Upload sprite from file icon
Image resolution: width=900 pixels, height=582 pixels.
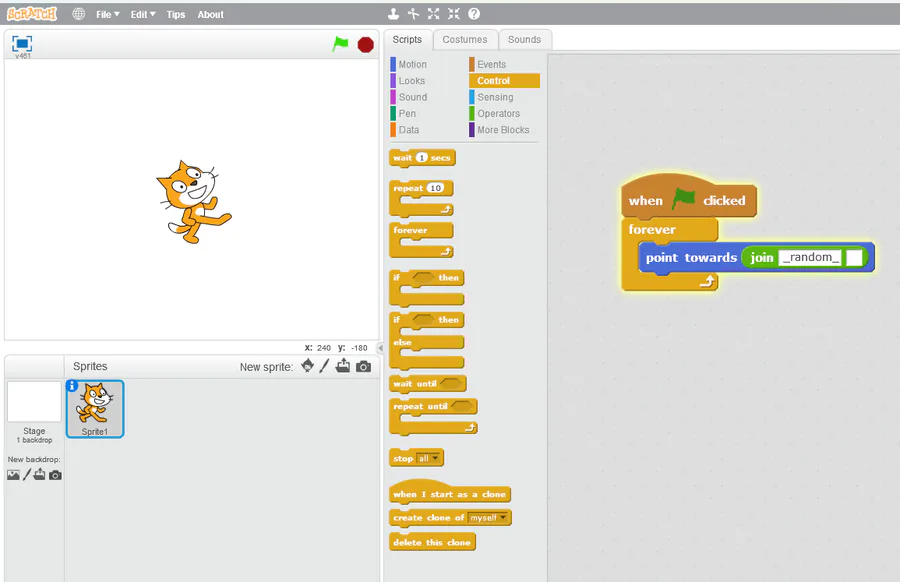(343, 366)
